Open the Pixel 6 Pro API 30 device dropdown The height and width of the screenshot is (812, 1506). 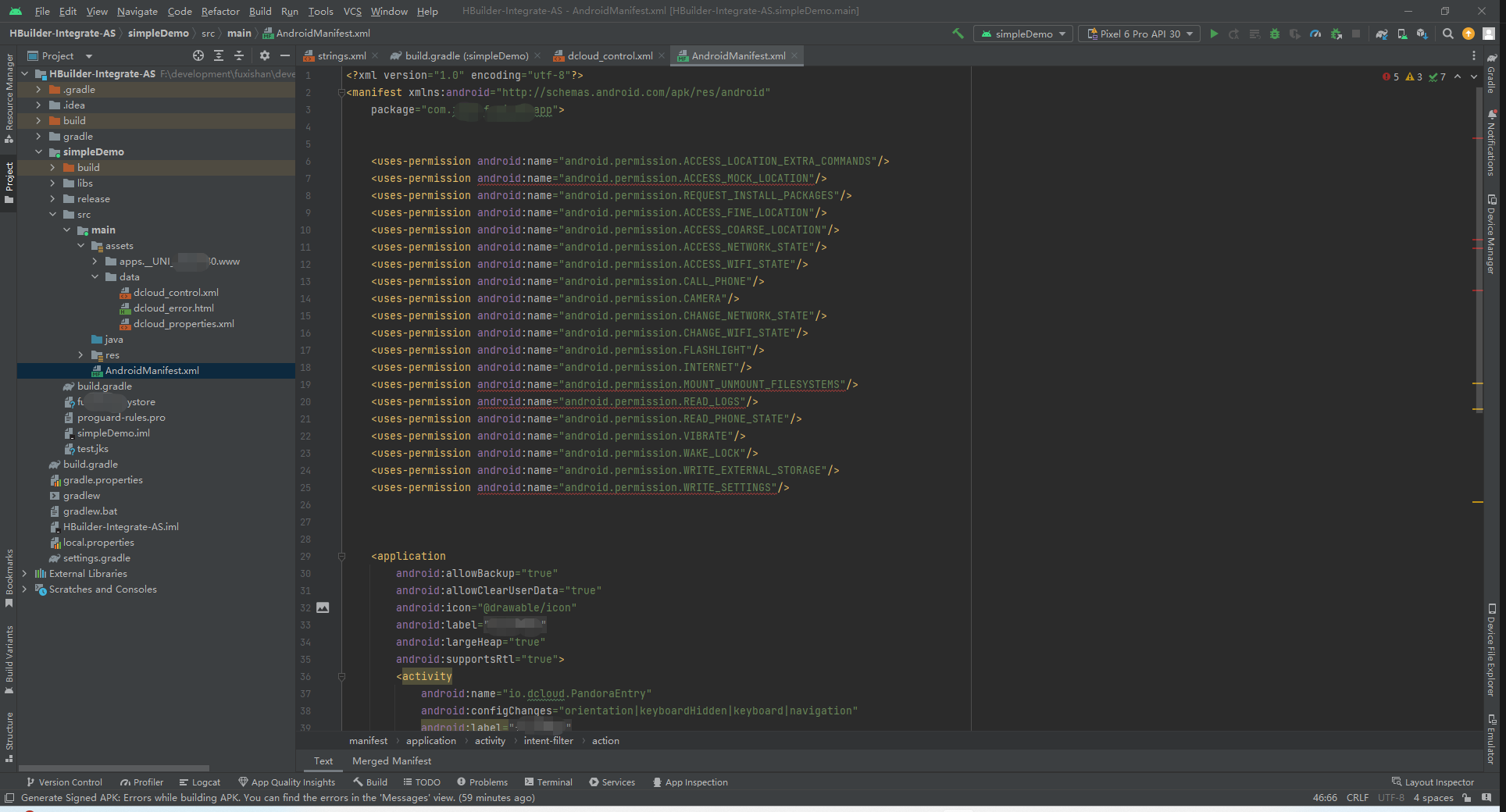1139,34
